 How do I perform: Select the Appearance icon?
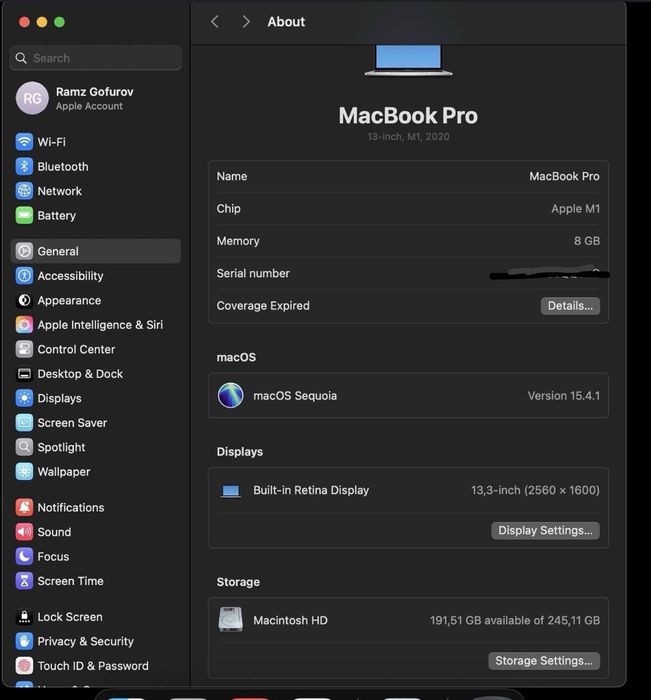coord(24,300)
